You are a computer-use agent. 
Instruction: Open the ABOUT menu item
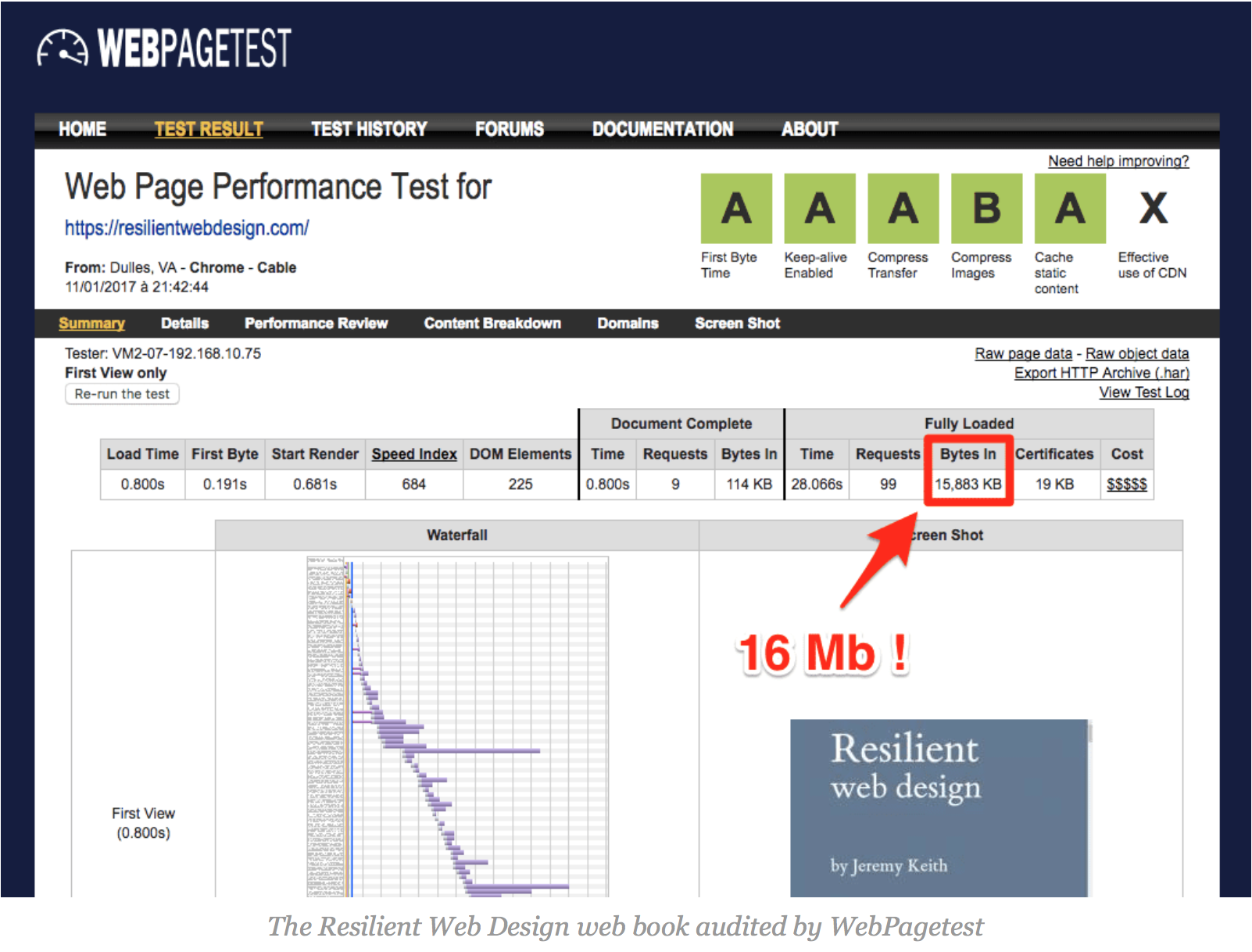click(x=810, y=129)
